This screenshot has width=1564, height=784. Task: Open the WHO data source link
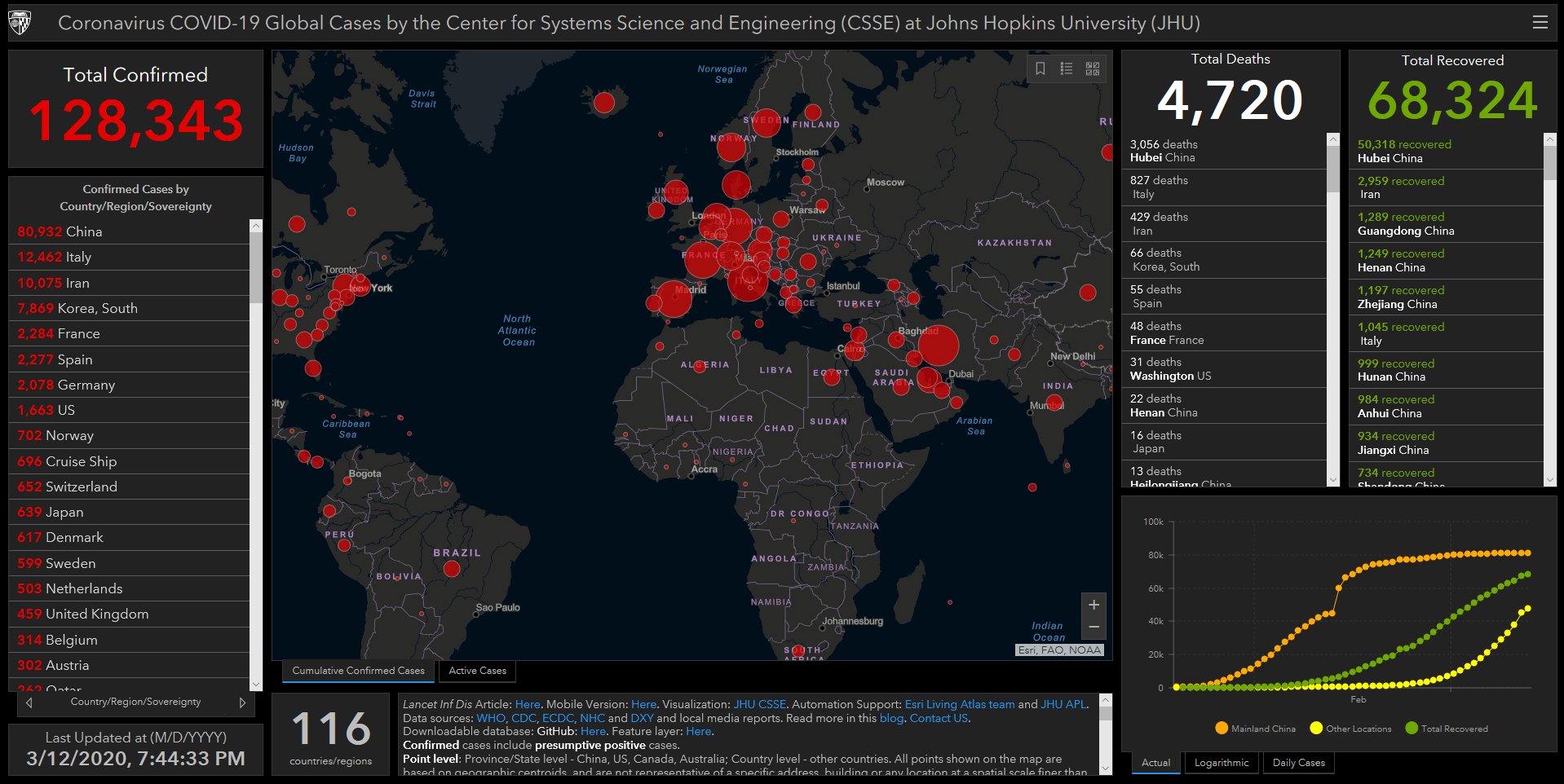[x=491, y=718]
